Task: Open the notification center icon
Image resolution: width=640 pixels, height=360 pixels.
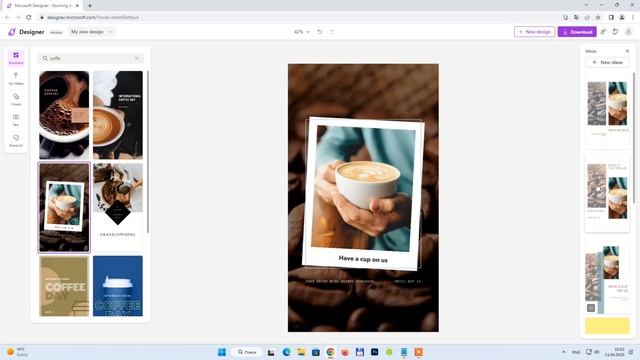Action: (x=631, y=352)
